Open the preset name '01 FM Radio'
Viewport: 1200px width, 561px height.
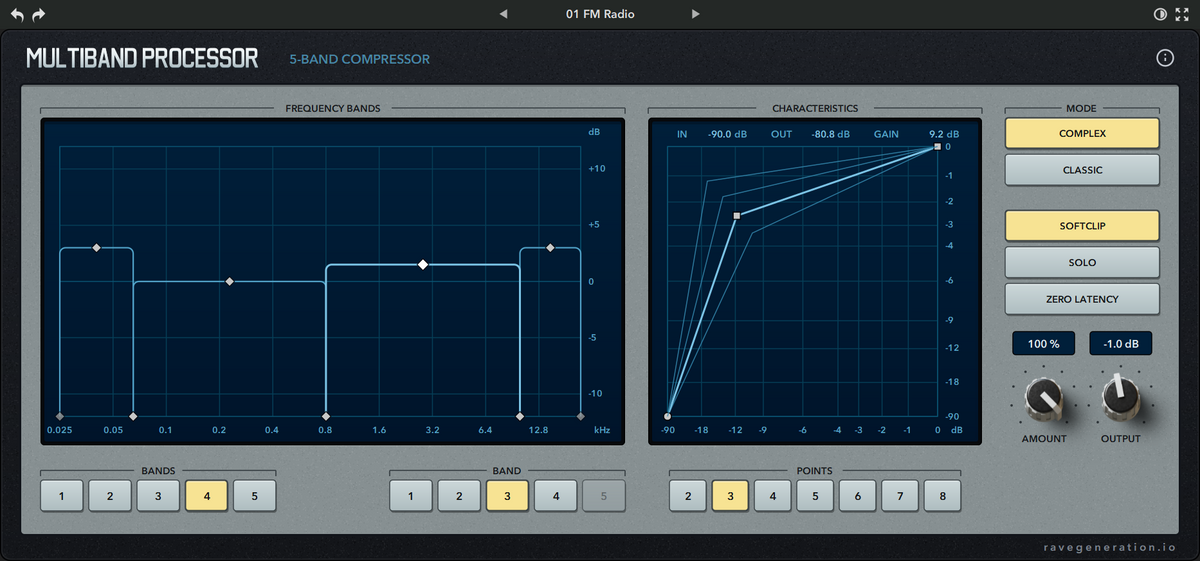(600, 14)
